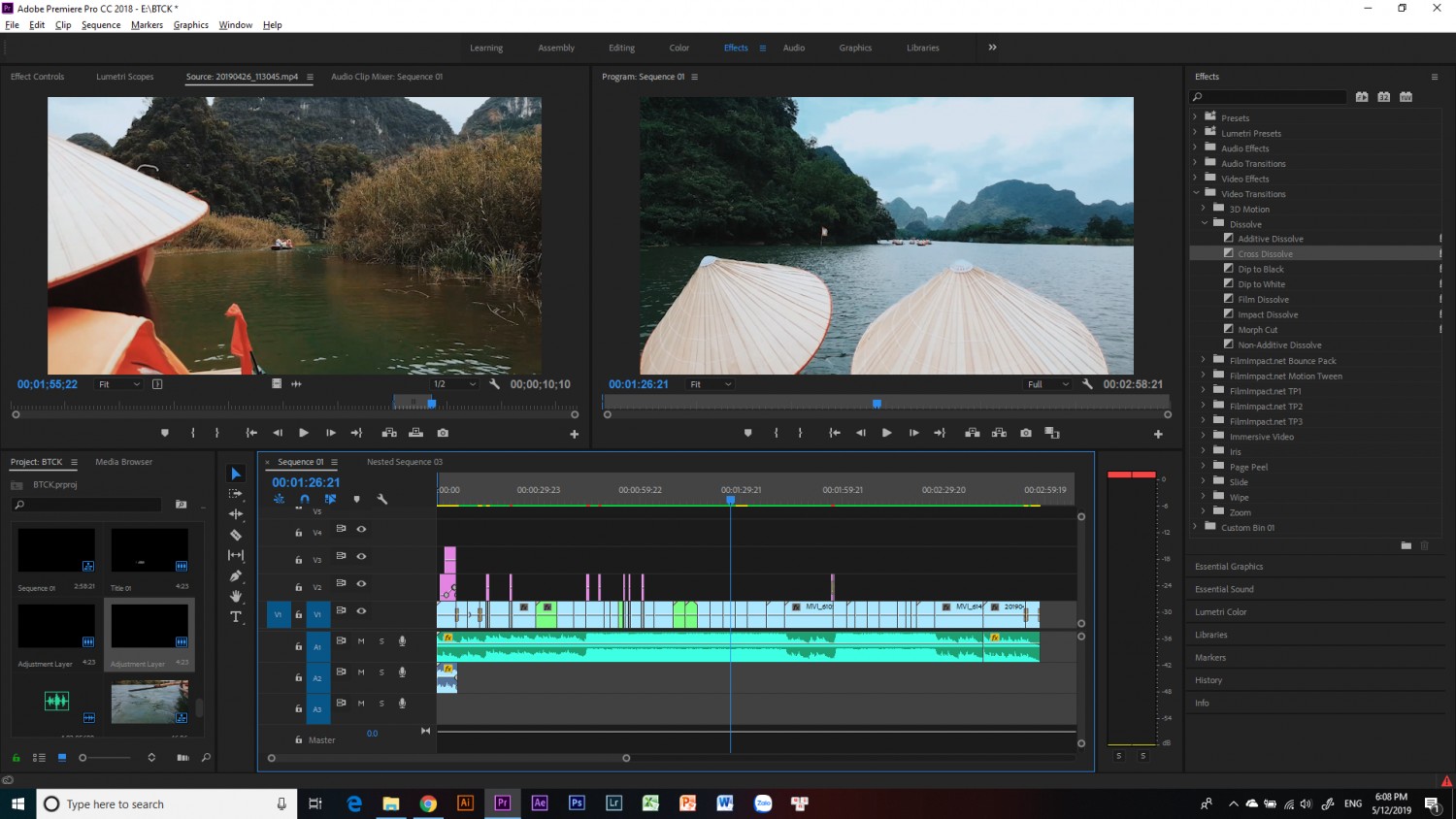Select the Ripple Edit tool
Viewport: 1456px width, 819px height.
point(236,514)
